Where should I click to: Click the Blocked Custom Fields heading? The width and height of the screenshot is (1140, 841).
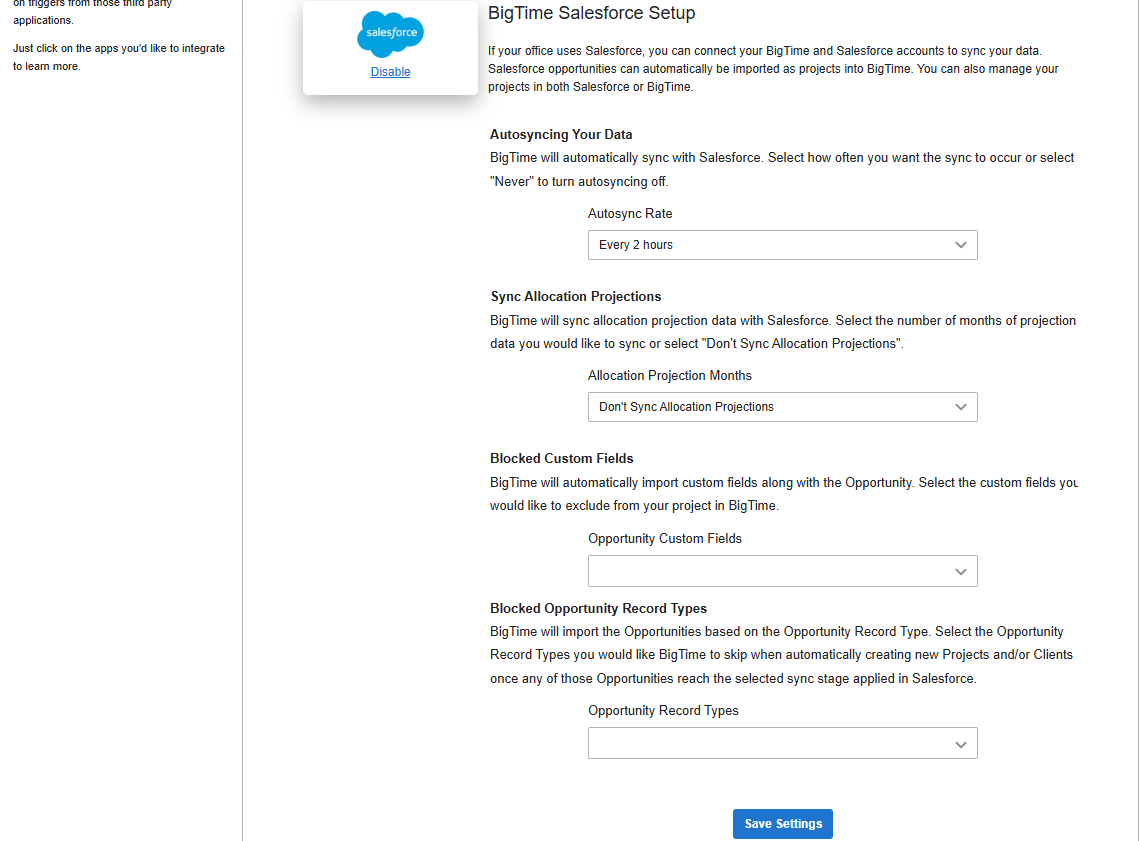pyautogui.click(x=561, y=459)
